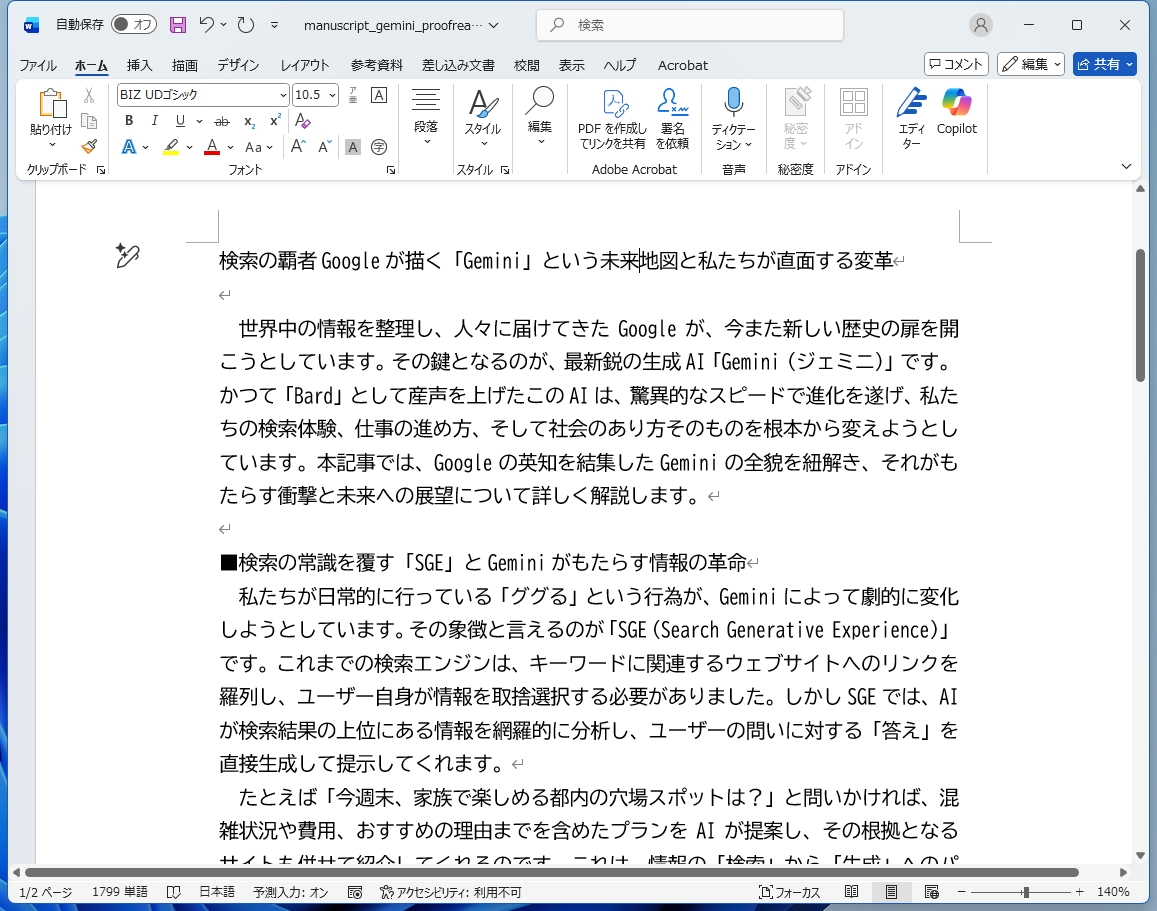The image size is (1157, 911).
Task: Toggle Underline formatting
Action: (180, 121)
